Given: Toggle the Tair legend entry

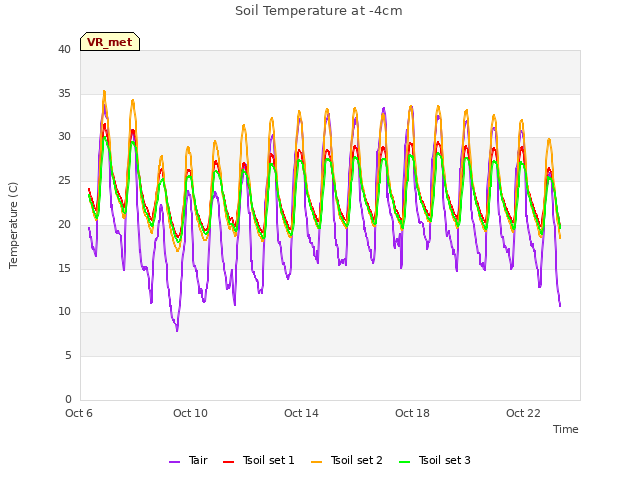Looking at the screenshot, I should pos(189,460).
